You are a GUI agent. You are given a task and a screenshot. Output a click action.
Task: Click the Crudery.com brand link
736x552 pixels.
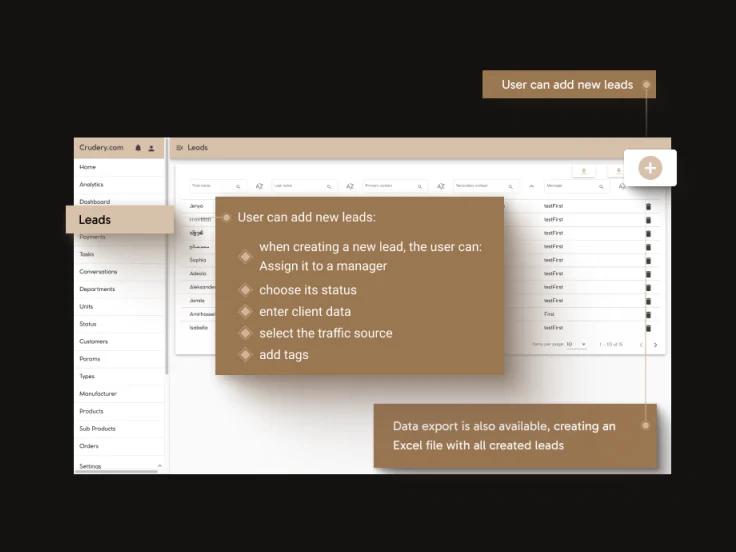pyautogui.click(x=101, y=148)
